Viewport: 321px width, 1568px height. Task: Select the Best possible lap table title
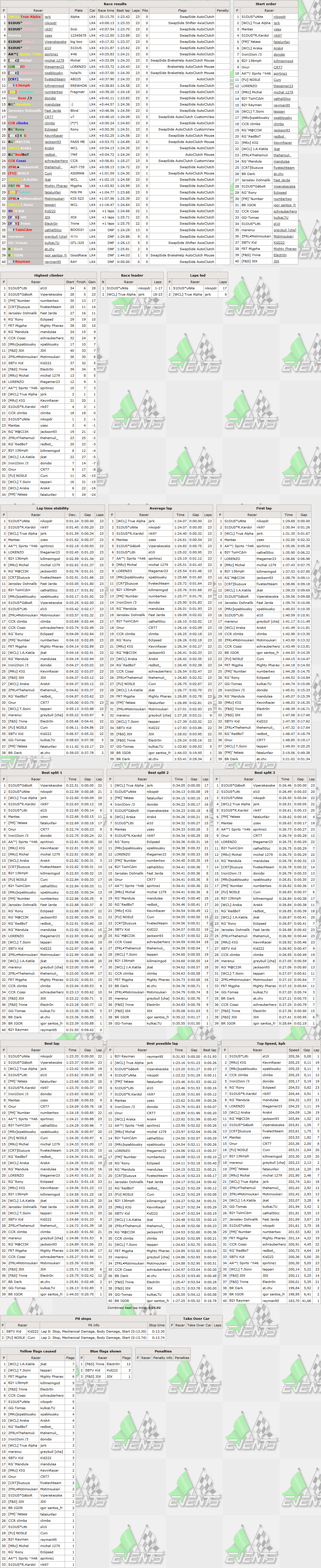[163, 1043]
